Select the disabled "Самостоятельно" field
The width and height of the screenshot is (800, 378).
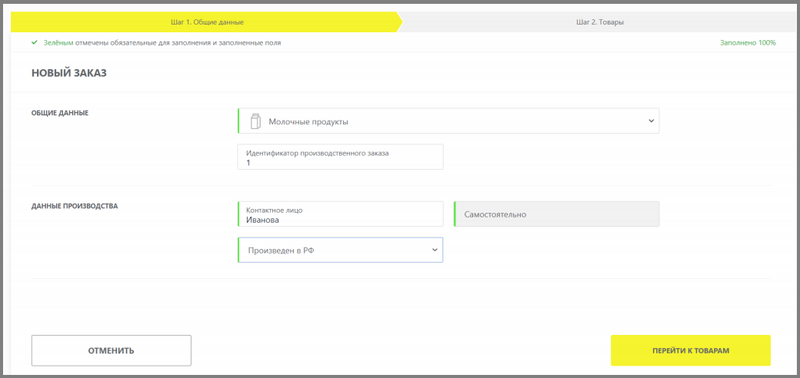pos(557,214)
